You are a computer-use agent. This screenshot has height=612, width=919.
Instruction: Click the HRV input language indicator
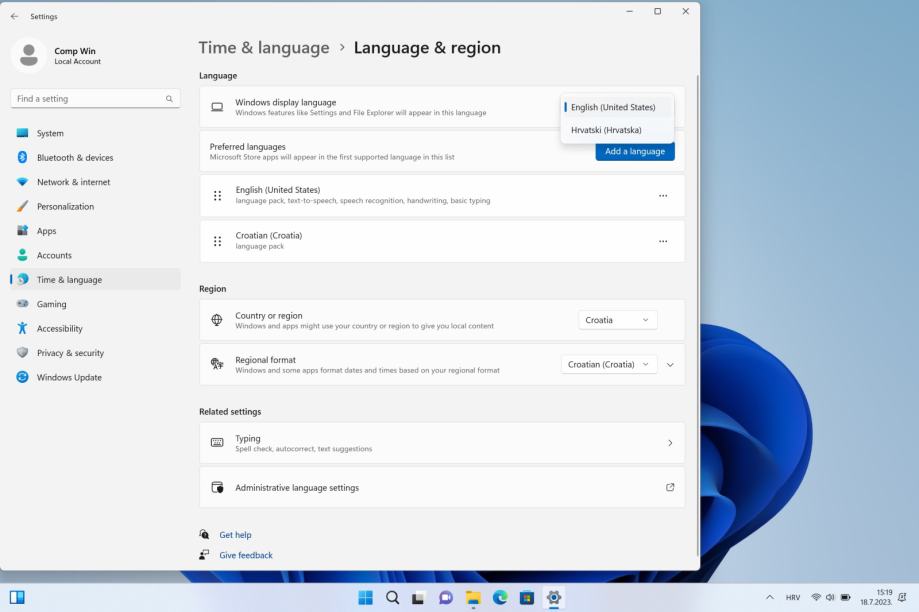(793, 598)
